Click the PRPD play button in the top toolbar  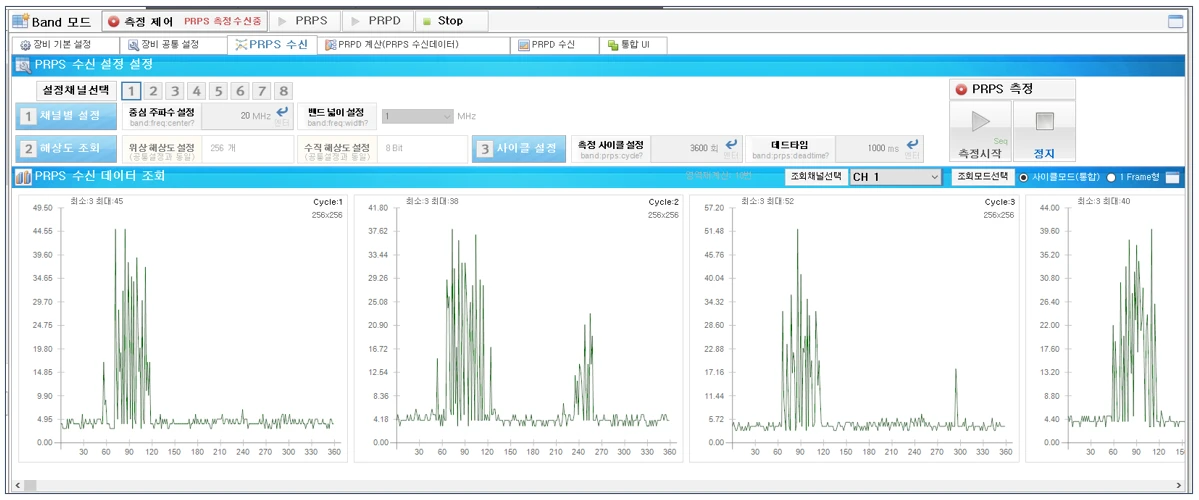coord(376,21)
